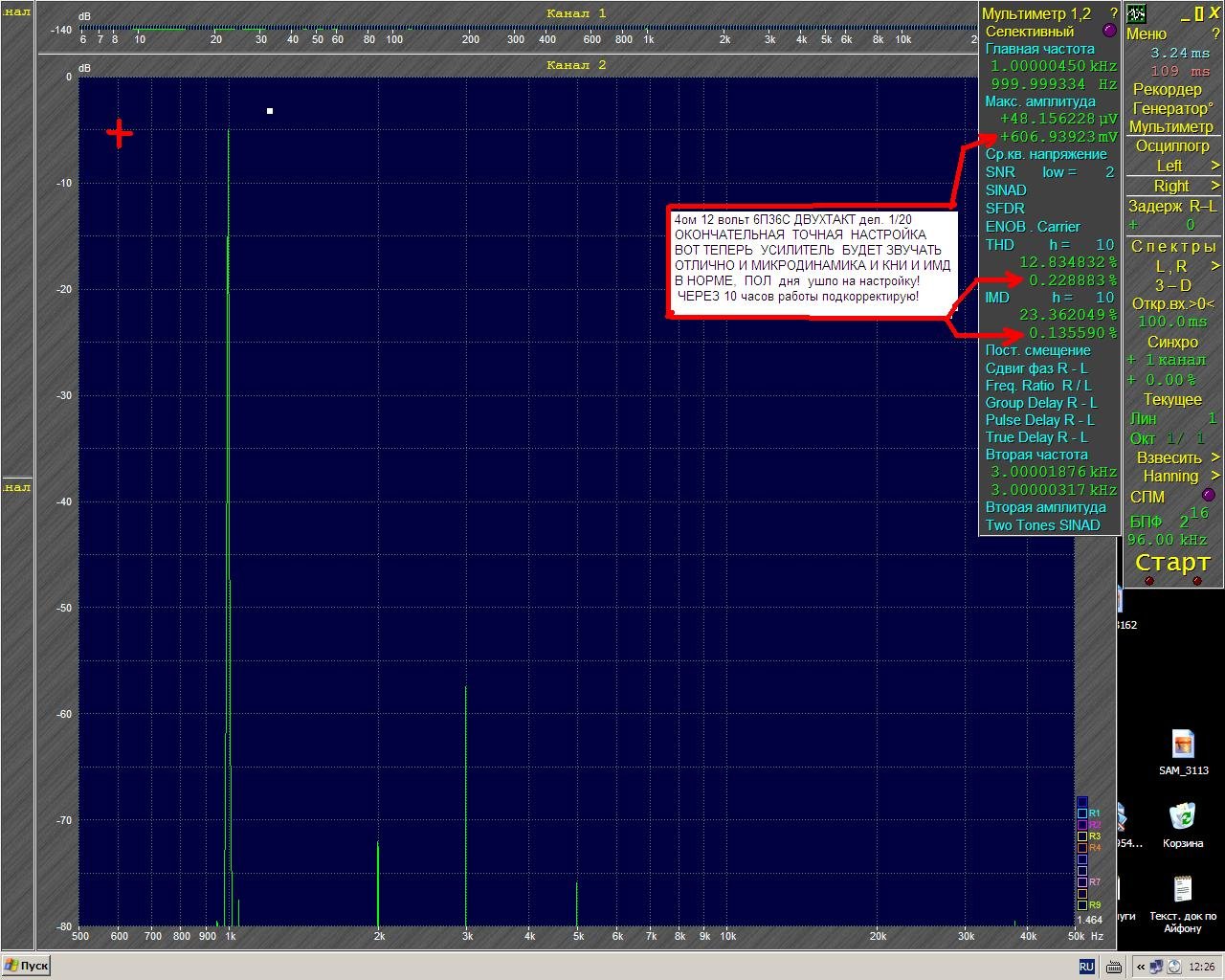Expand the Left oscillograph channel arrow
Screen dimensions: 1225x980
coord(1215,166)
